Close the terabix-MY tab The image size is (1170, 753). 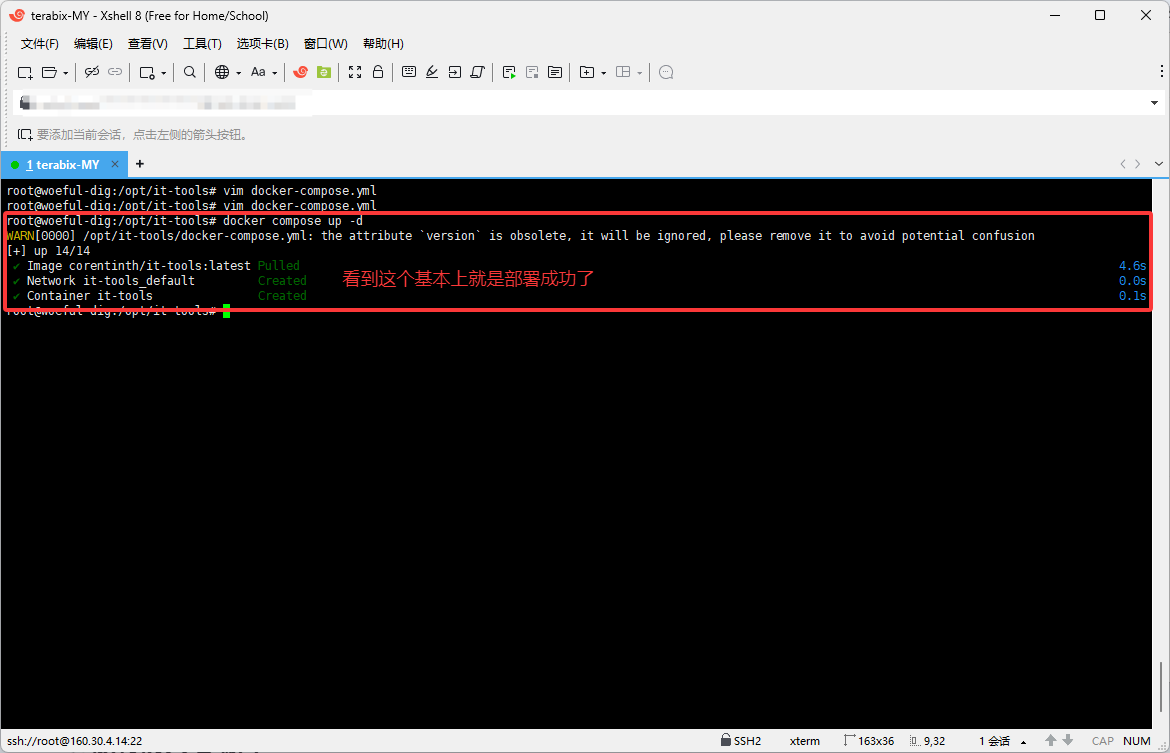tap(116, 164)
